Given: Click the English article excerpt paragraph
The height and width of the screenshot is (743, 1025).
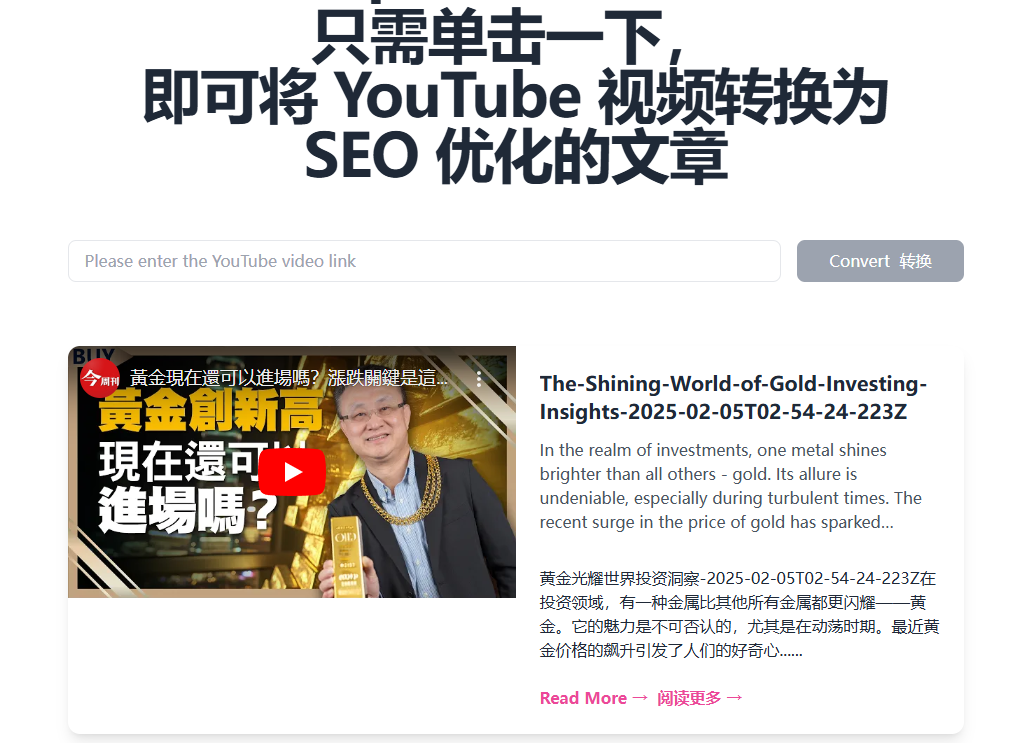Looking at the screenshot, I should (731, 486).
